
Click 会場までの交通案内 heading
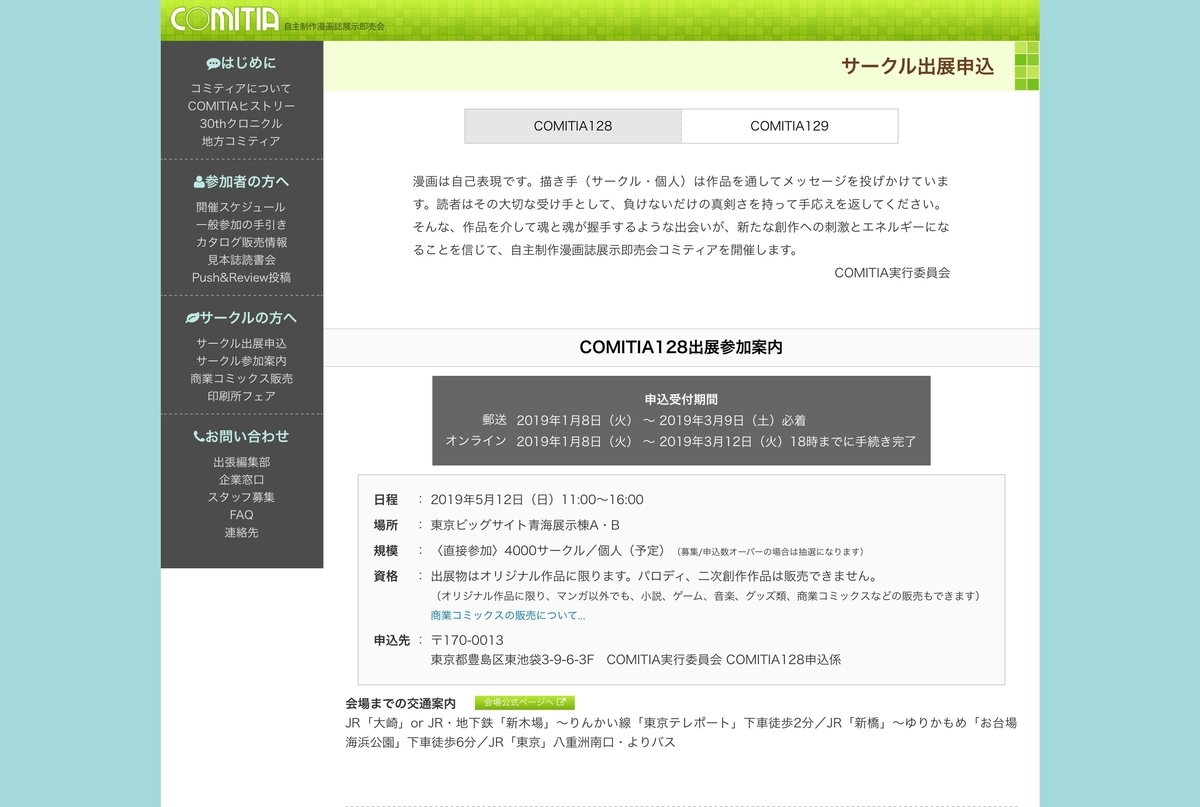point(401,704)
